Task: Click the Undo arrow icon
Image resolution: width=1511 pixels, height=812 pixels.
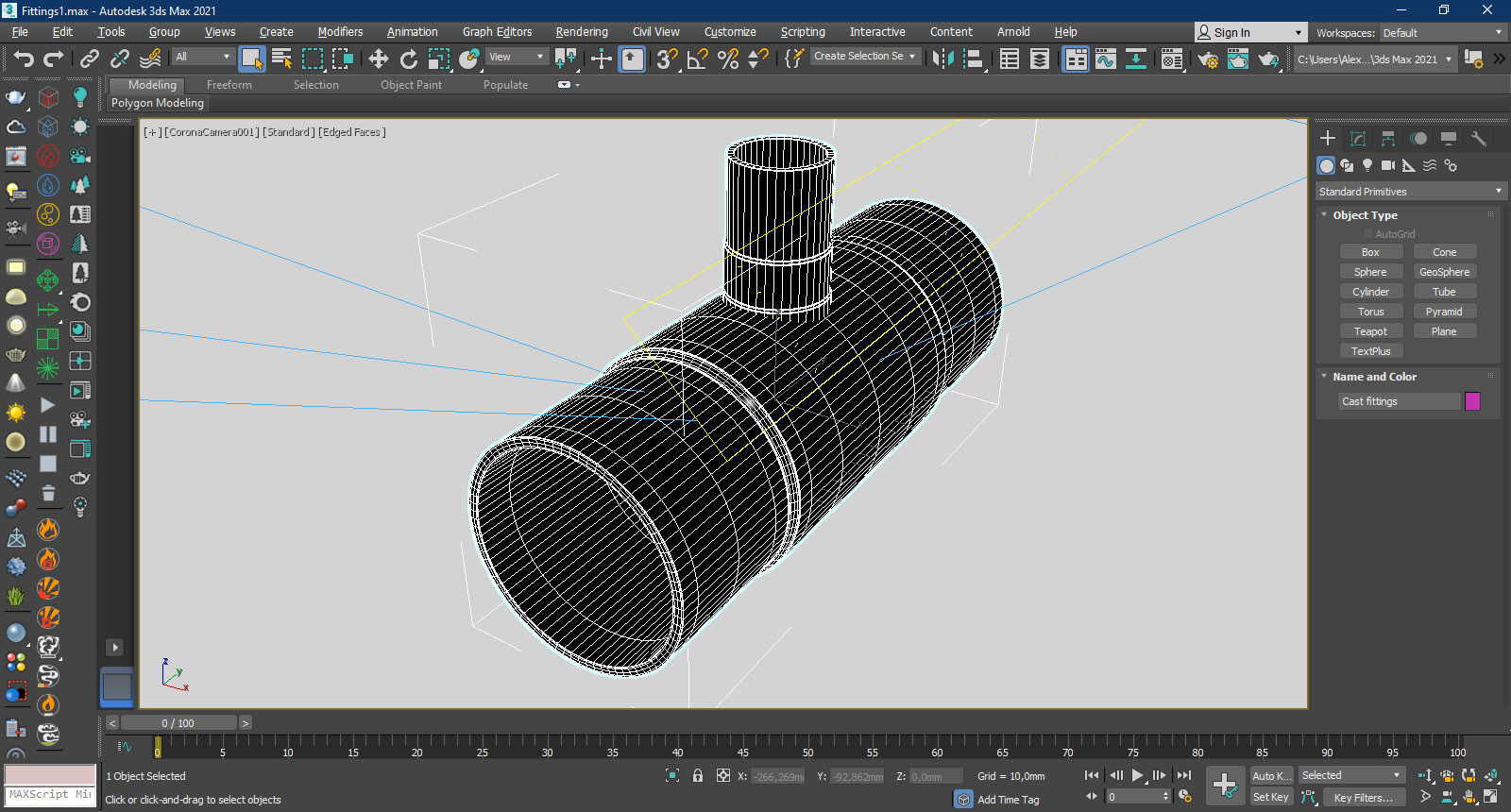Action: (24, 59)
